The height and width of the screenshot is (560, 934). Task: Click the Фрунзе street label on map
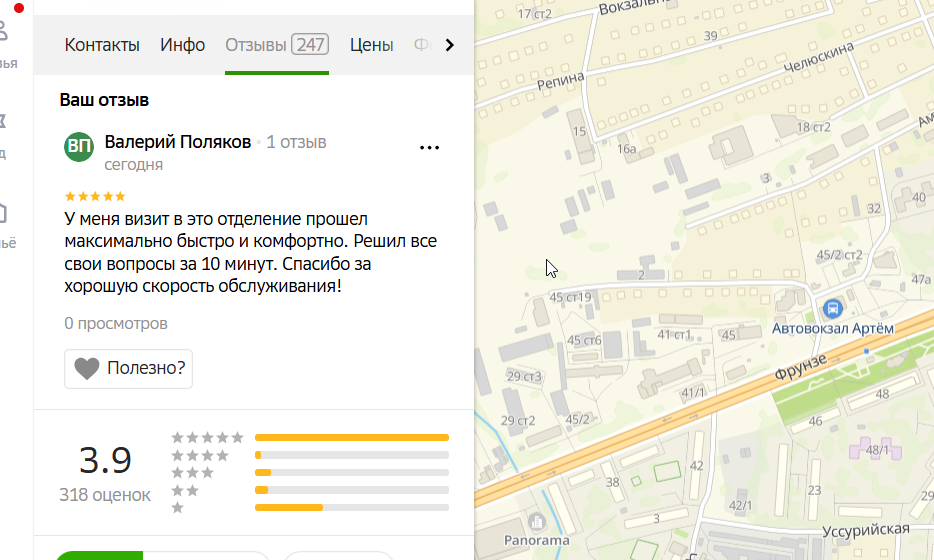(801, 366)
